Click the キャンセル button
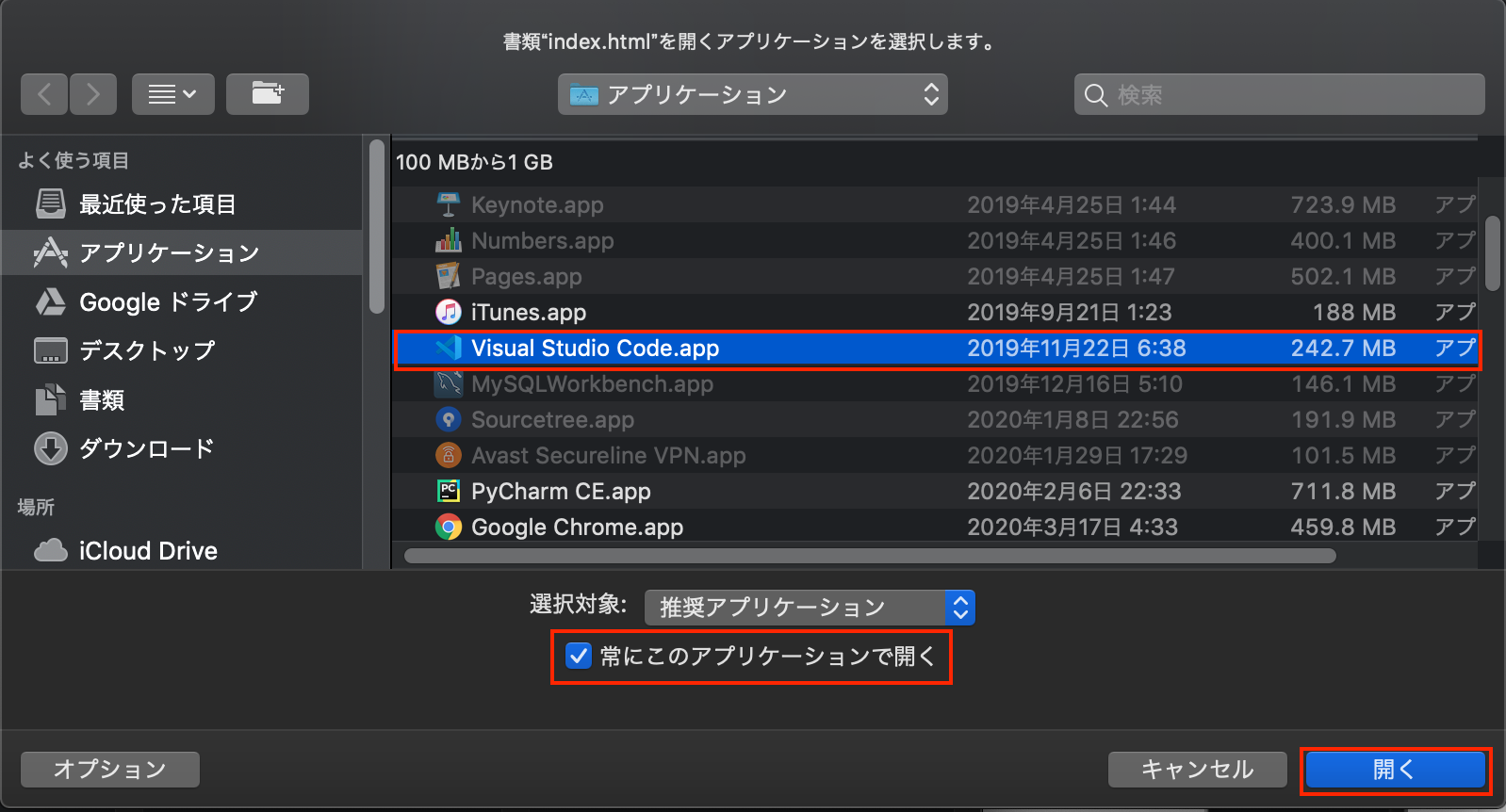The width and height of the screenshot is (1506, 812). click(1197, 769)
